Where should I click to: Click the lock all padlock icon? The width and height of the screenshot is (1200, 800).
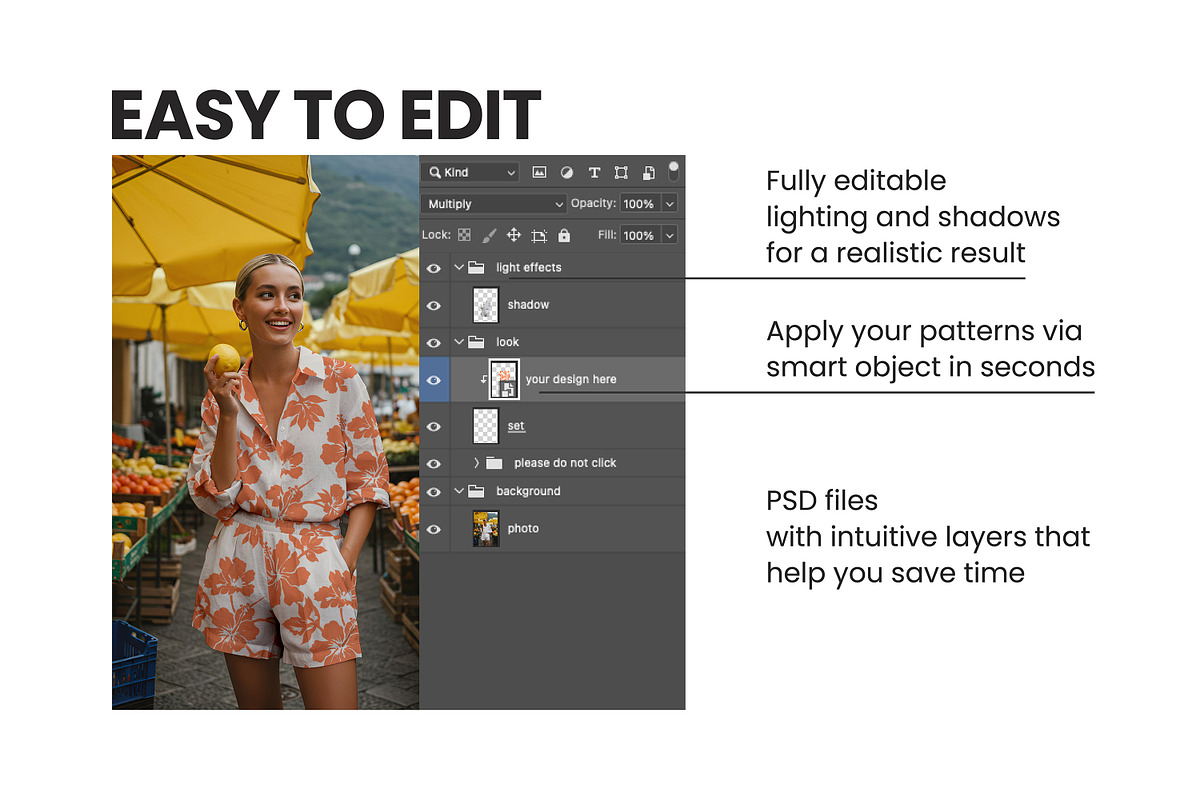pos(564,235)
